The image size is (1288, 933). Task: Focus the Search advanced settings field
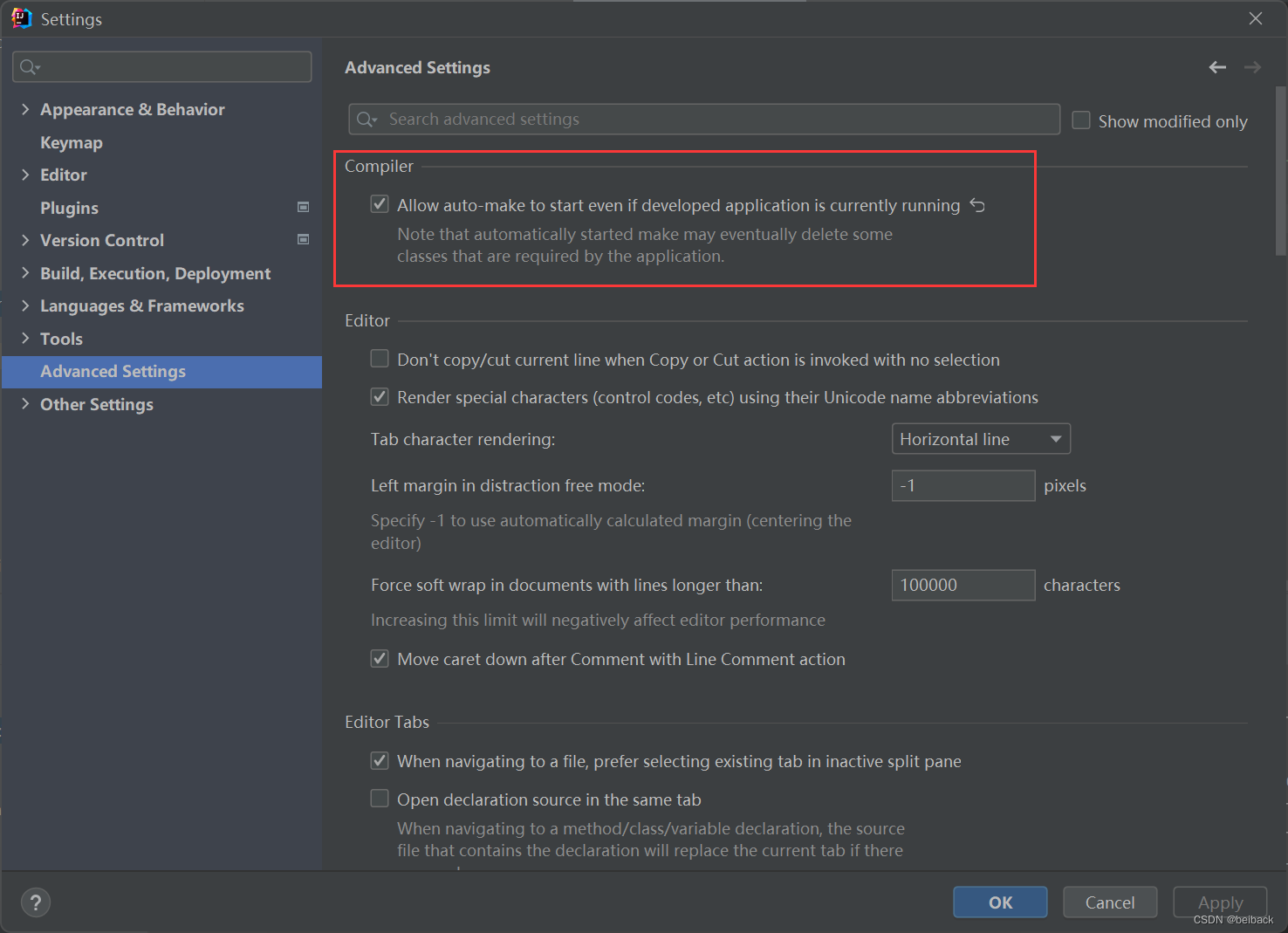(x=704, y=119)
